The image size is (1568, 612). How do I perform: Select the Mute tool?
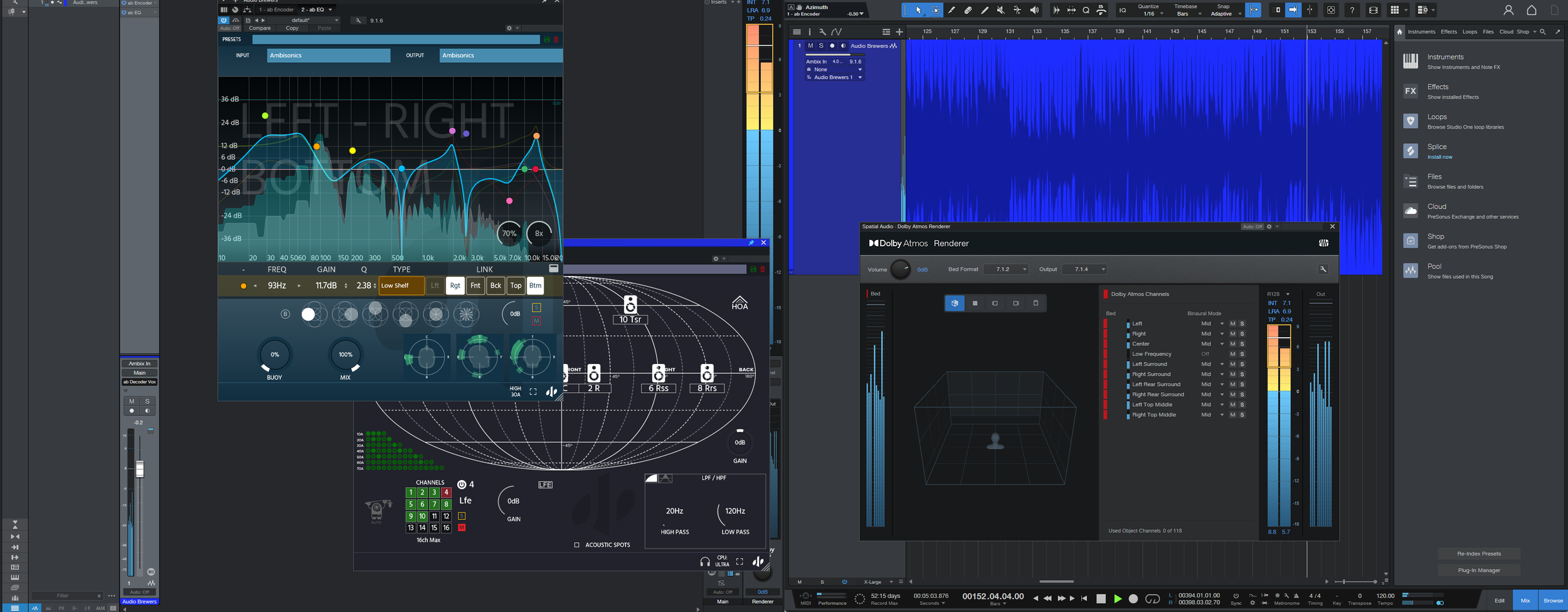(x=1000, y=10)
